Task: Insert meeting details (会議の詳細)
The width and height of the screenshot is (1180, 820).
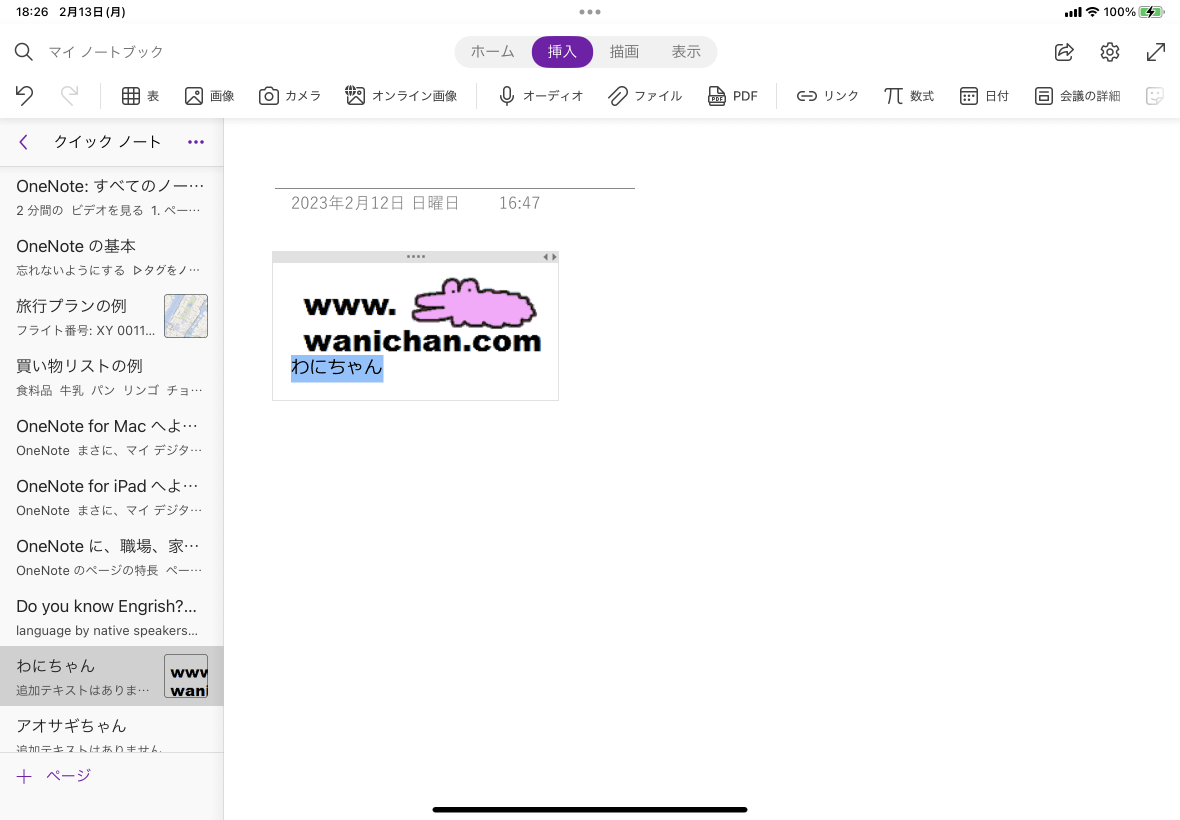Action: pos(1077,96)
